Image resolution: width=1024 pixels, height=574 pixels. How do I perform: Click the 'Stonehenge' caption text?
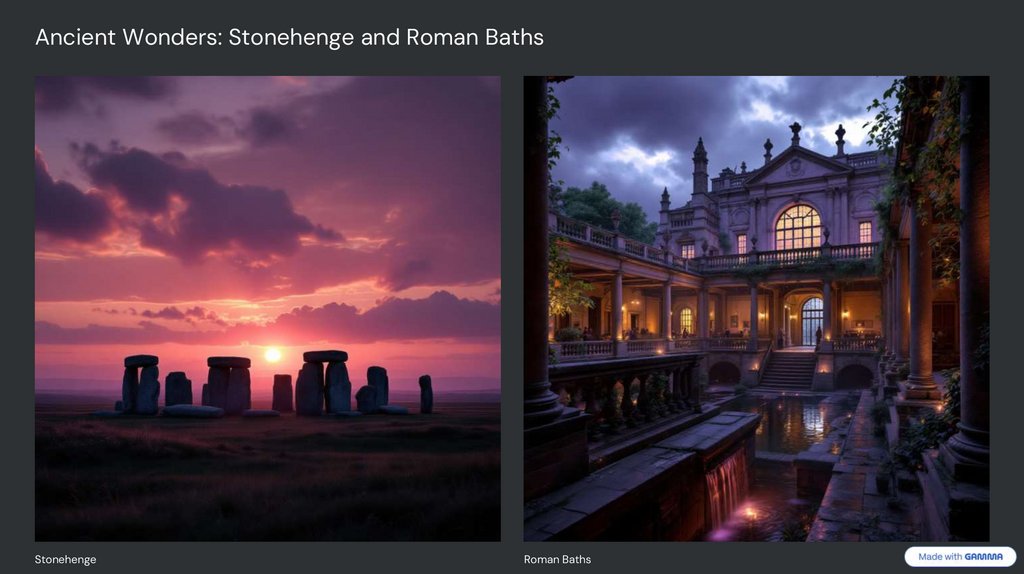click(65, 559)
